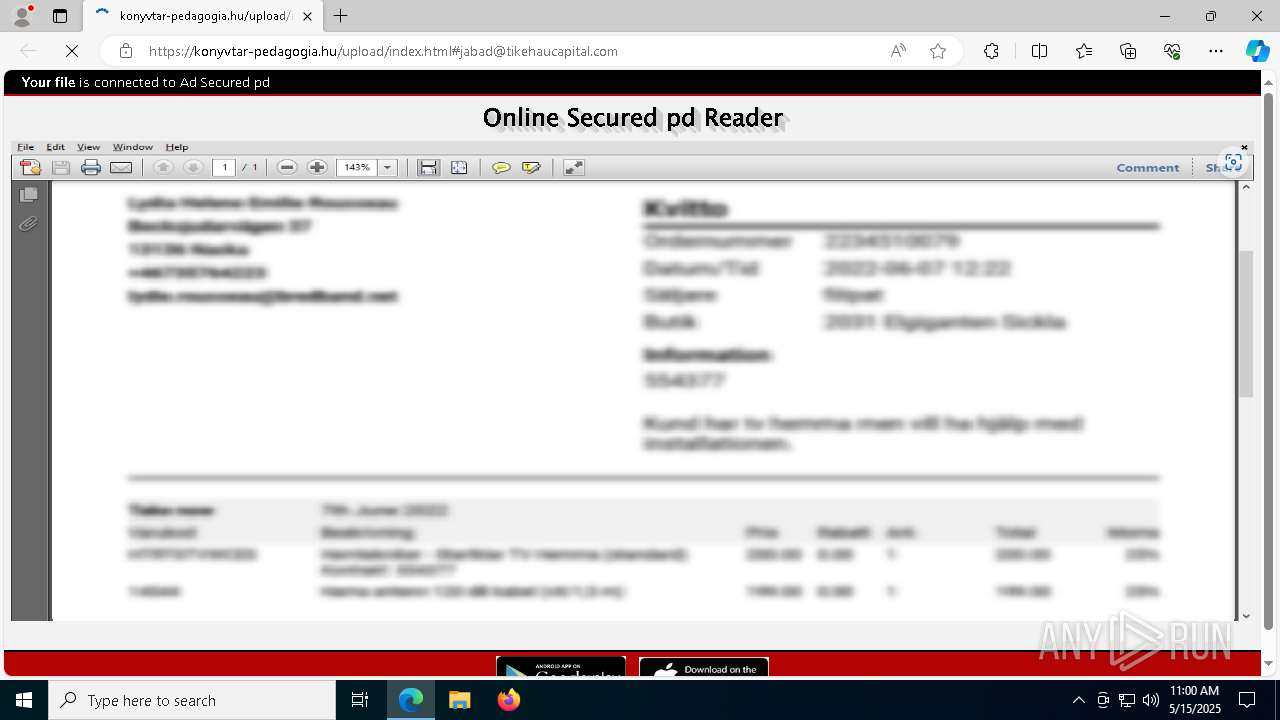The image size is (1280, 720).
Task: Open the Help menu
Action: 177,147
